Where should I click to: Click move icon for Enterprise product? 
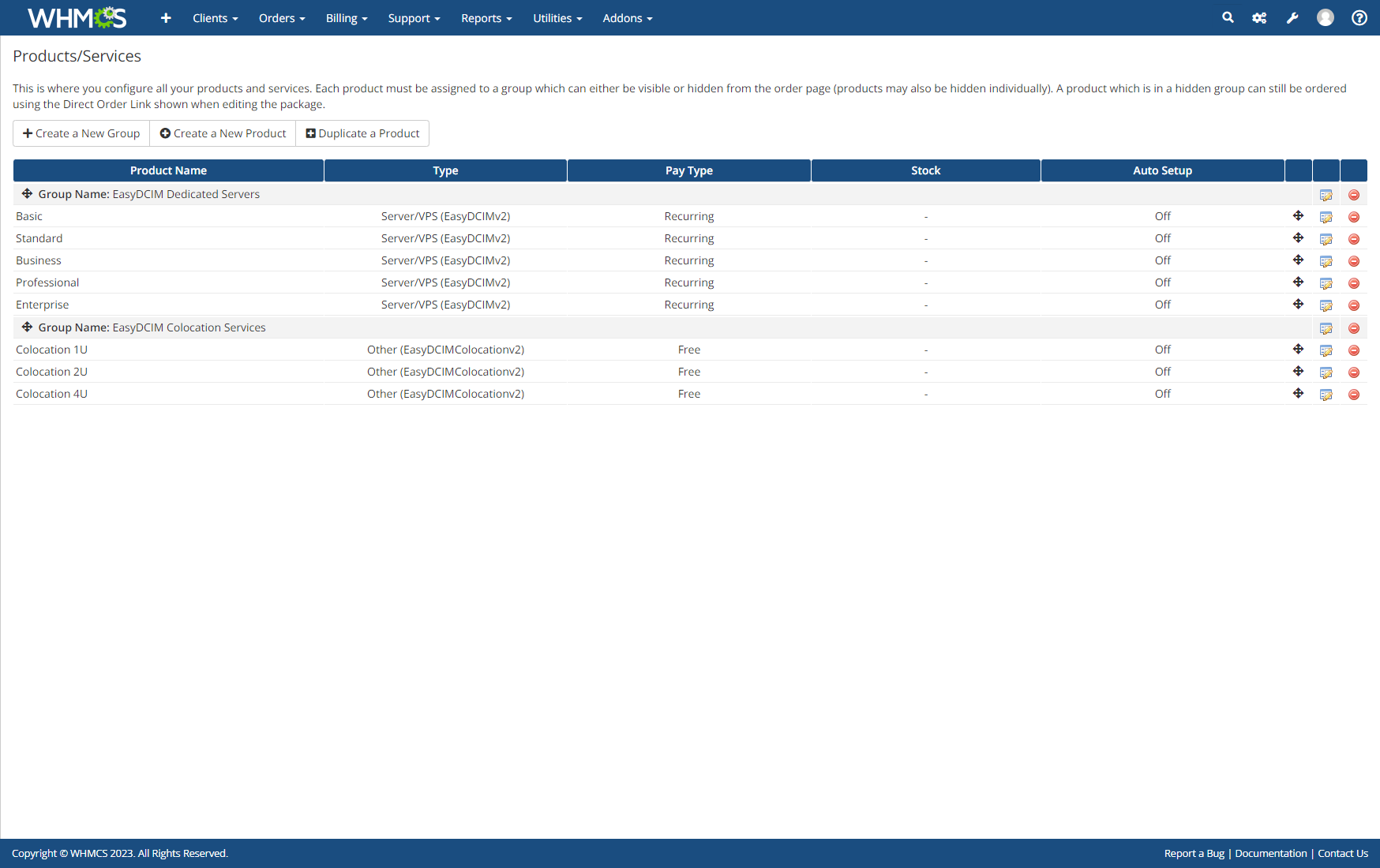[1299, 305]
